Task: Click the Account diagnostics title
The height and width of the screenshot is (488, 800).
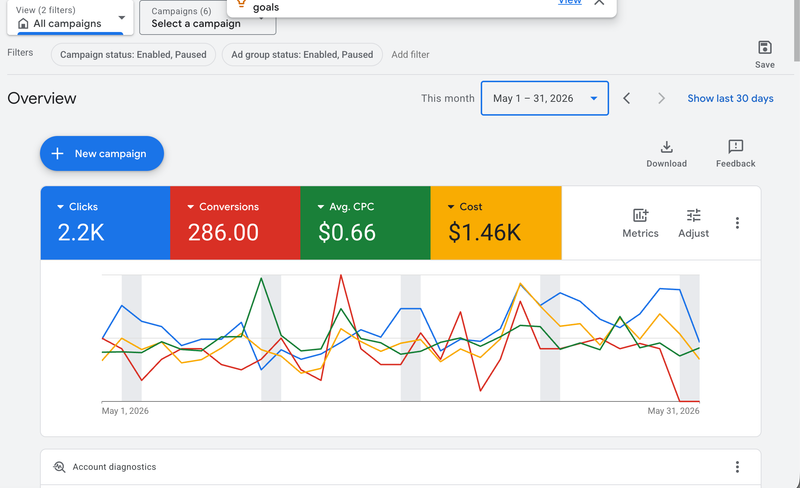Action: (x=114, y=467)
